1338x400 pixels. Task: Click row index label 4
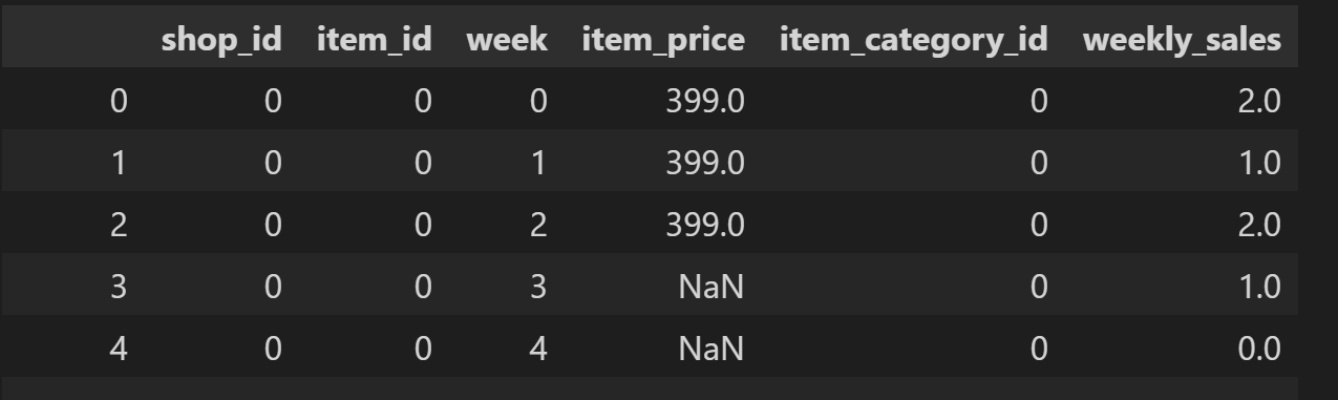[x=118, y=349]
